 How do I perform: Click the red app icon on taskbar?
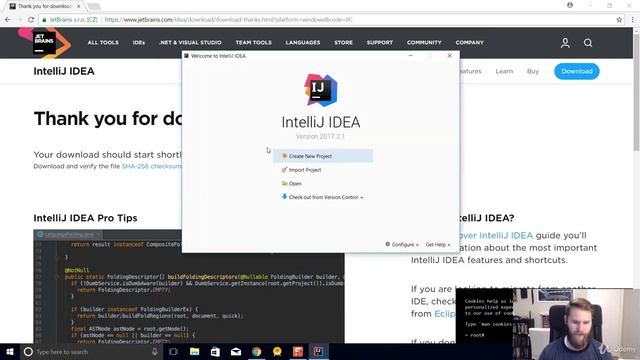[298, 351]
